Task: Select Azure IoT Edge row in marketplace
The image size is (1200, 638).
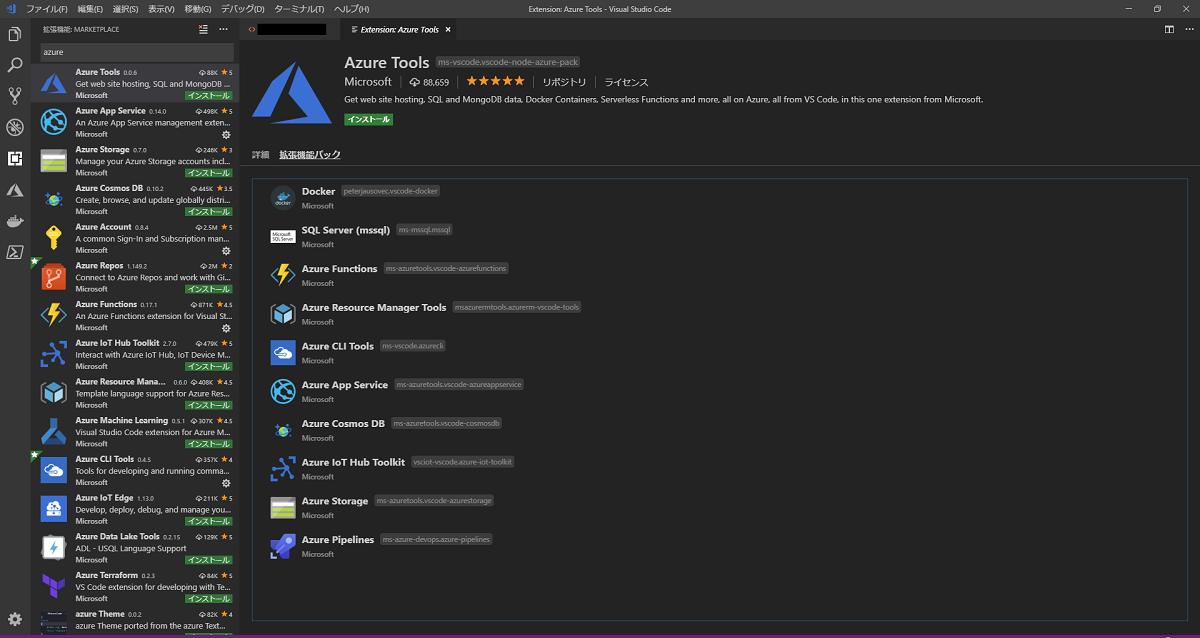Action: [x=135, y=509]
